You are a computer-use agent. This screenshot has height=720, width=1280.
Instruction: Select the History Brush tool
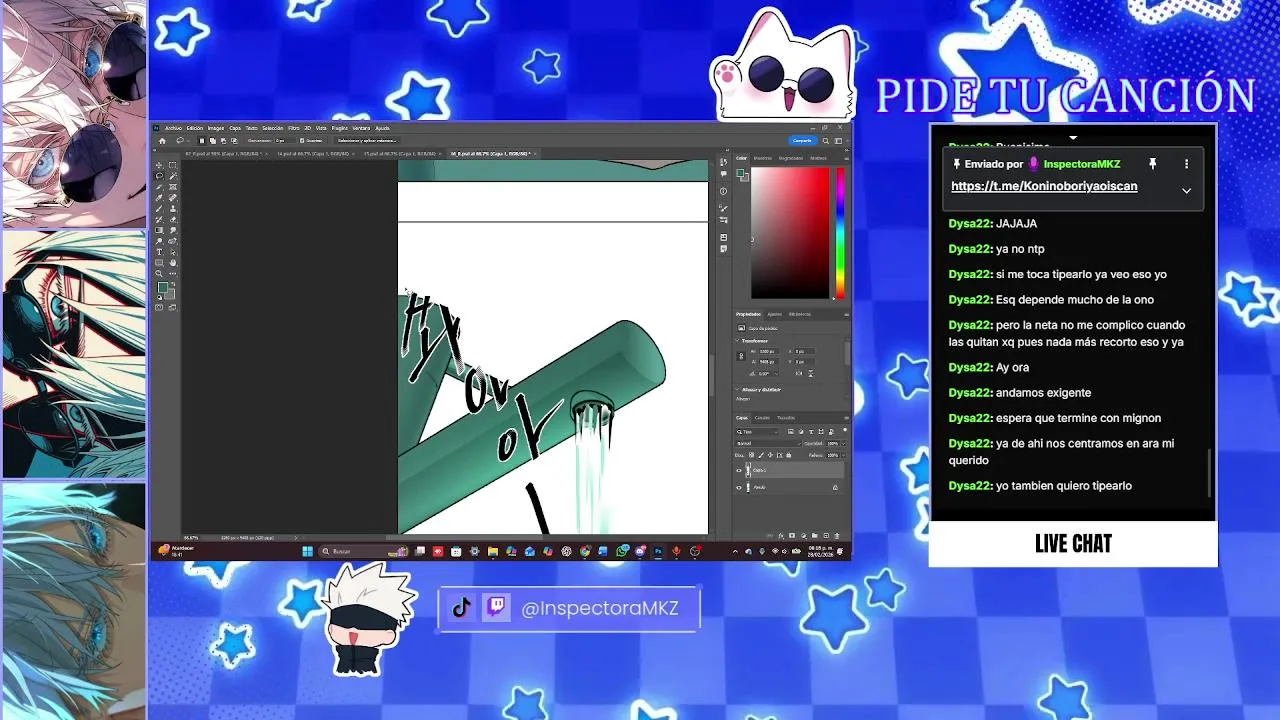pyautogui.click(x=159, y=219)
